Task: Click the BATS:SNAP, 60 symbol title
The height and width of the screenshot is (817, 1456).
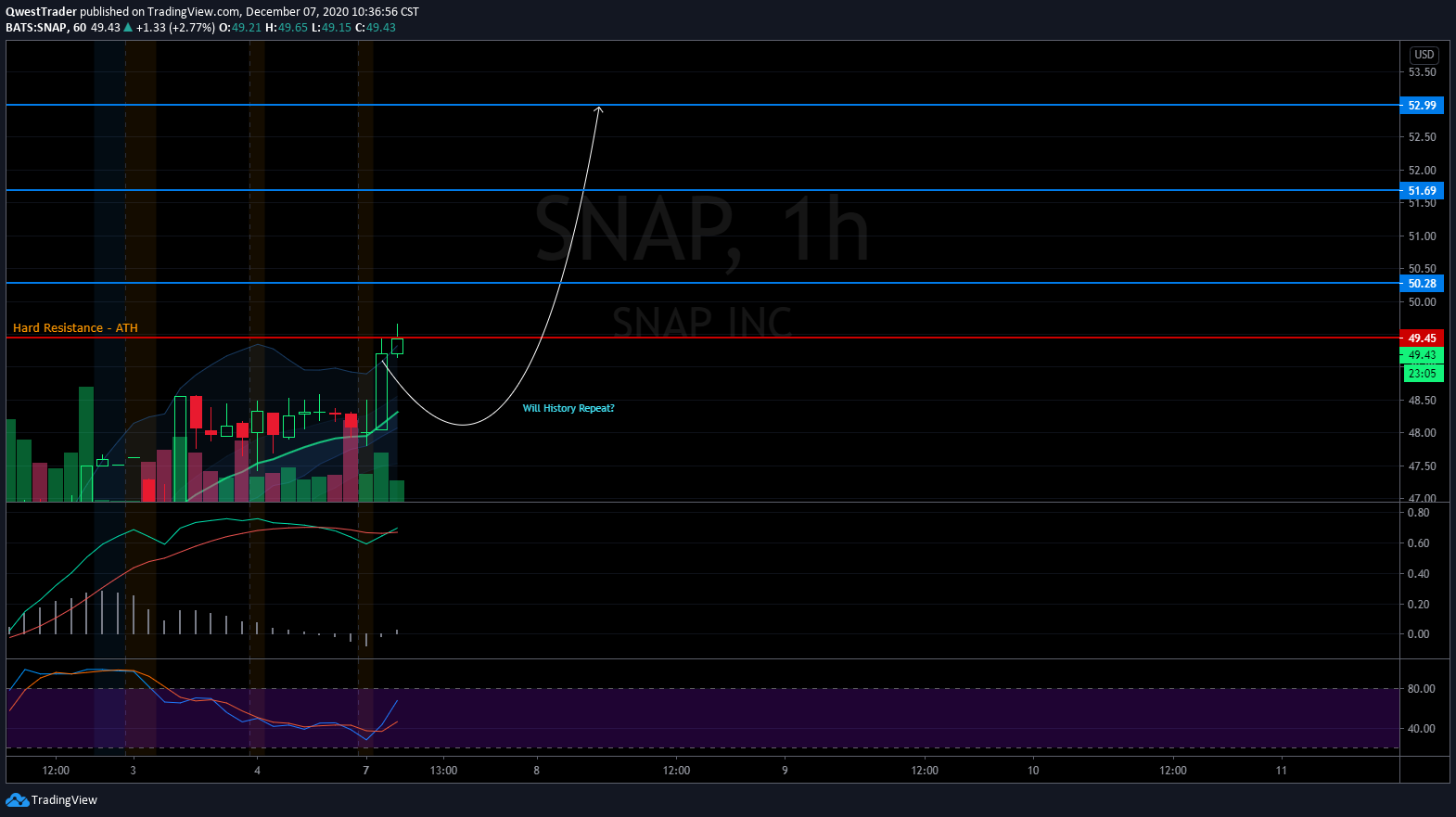Action: (x=46, y=28)
